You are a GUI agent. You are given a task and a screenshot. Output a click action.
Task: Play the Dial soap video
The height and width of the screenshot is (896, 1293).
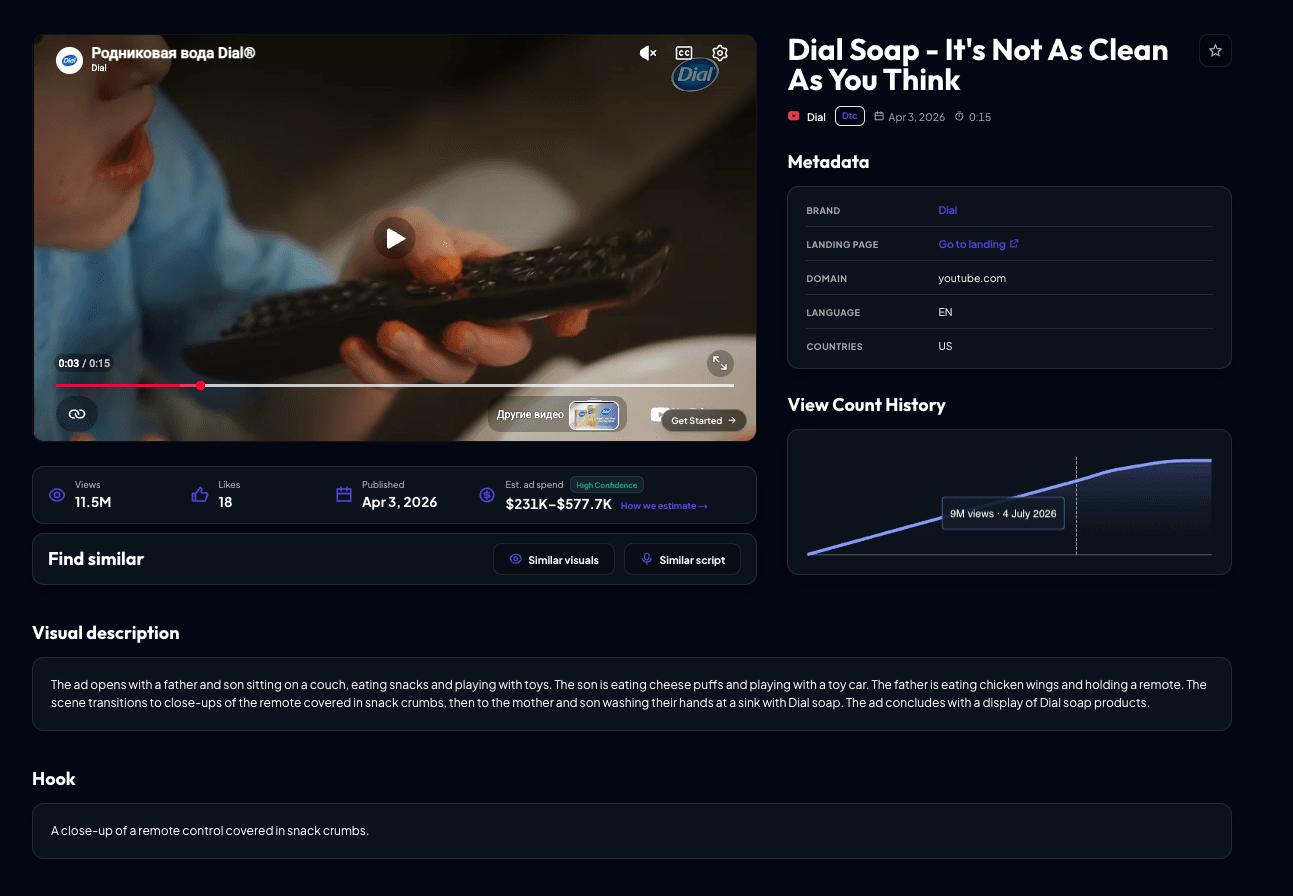coord(395,238)
